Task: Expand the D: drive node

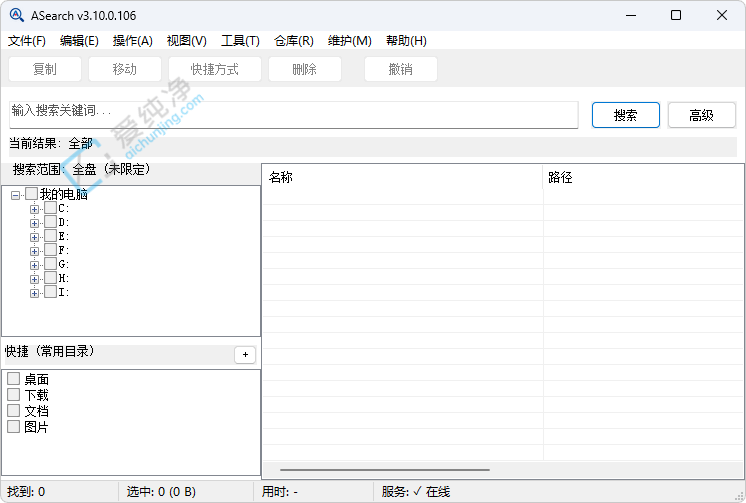Action: tap(34, 223)
